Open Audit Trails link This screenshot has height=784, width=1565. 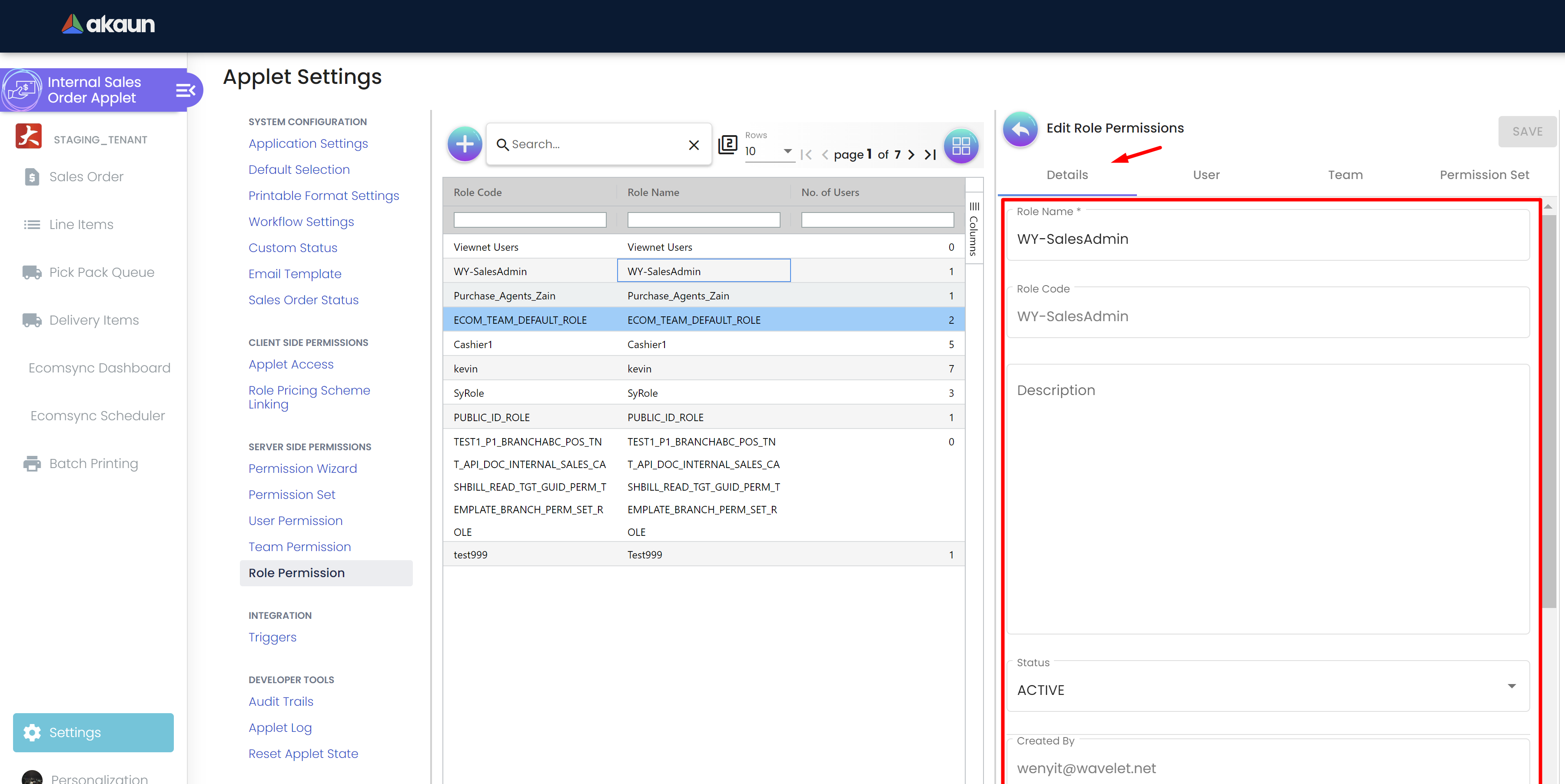point(281,701)
